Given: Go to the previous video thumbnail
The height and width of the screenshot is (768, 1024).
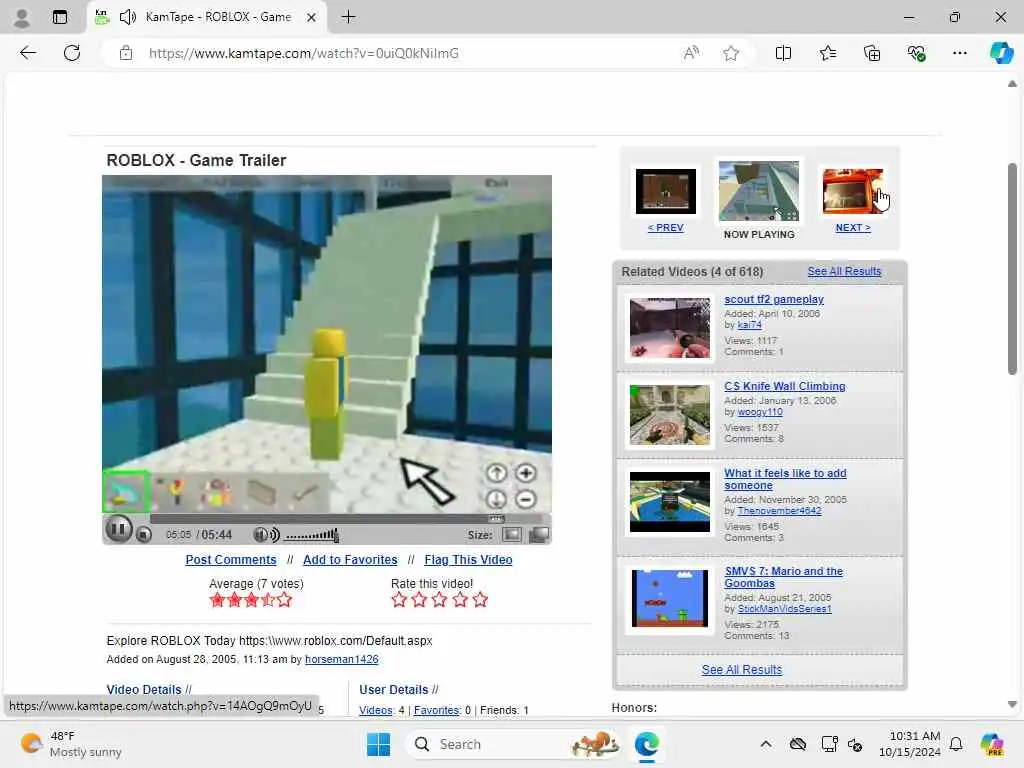Looking at the screenshot, I should point(665,191).
